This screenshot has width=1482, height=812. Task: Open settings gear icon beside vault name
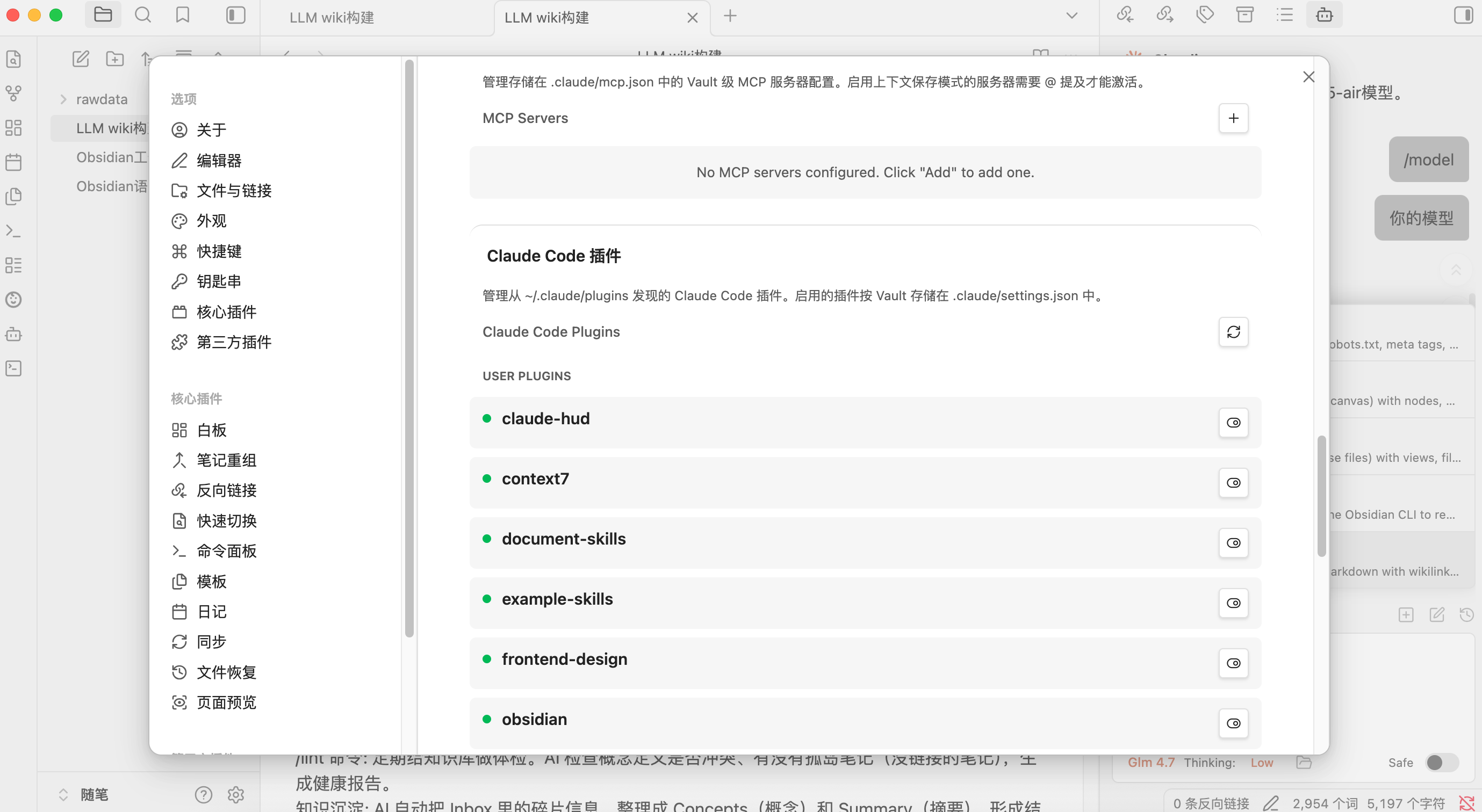point(236,795)
